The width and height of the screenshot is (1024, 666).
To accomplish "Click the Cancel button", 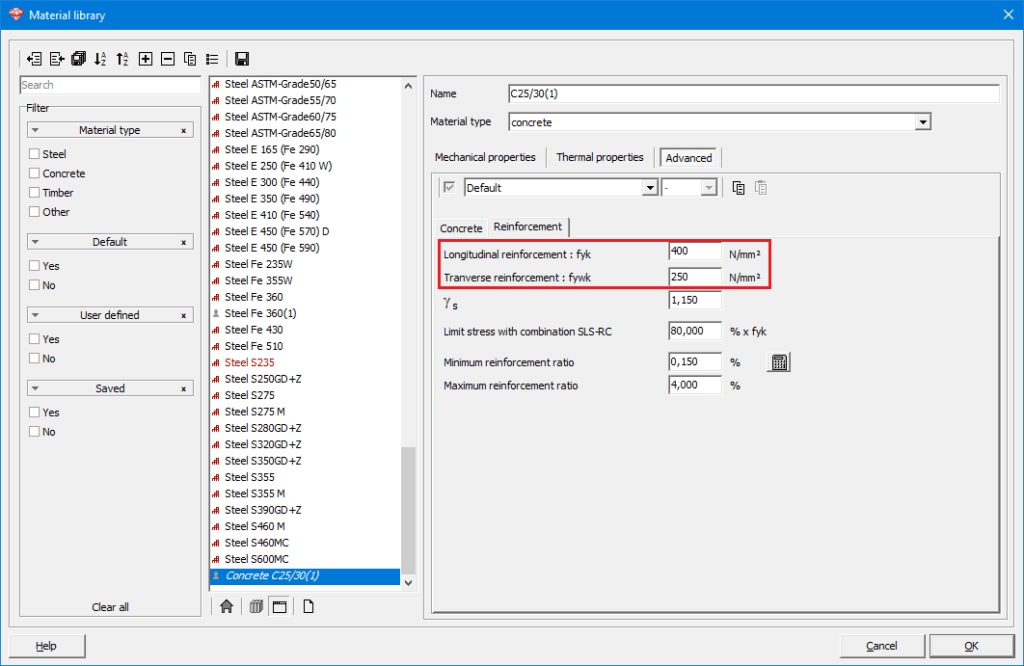I will tap(882, 646).
